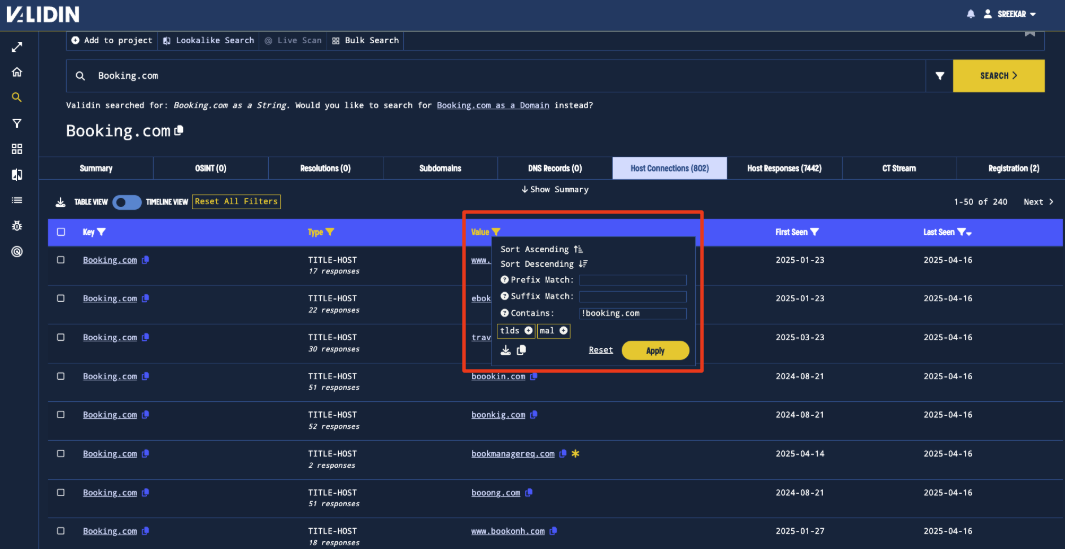Open the sidebar funnel filter icon
The height and width of the screenshot is (549, 1065).
pyautogui.click(x=17, y=123)
